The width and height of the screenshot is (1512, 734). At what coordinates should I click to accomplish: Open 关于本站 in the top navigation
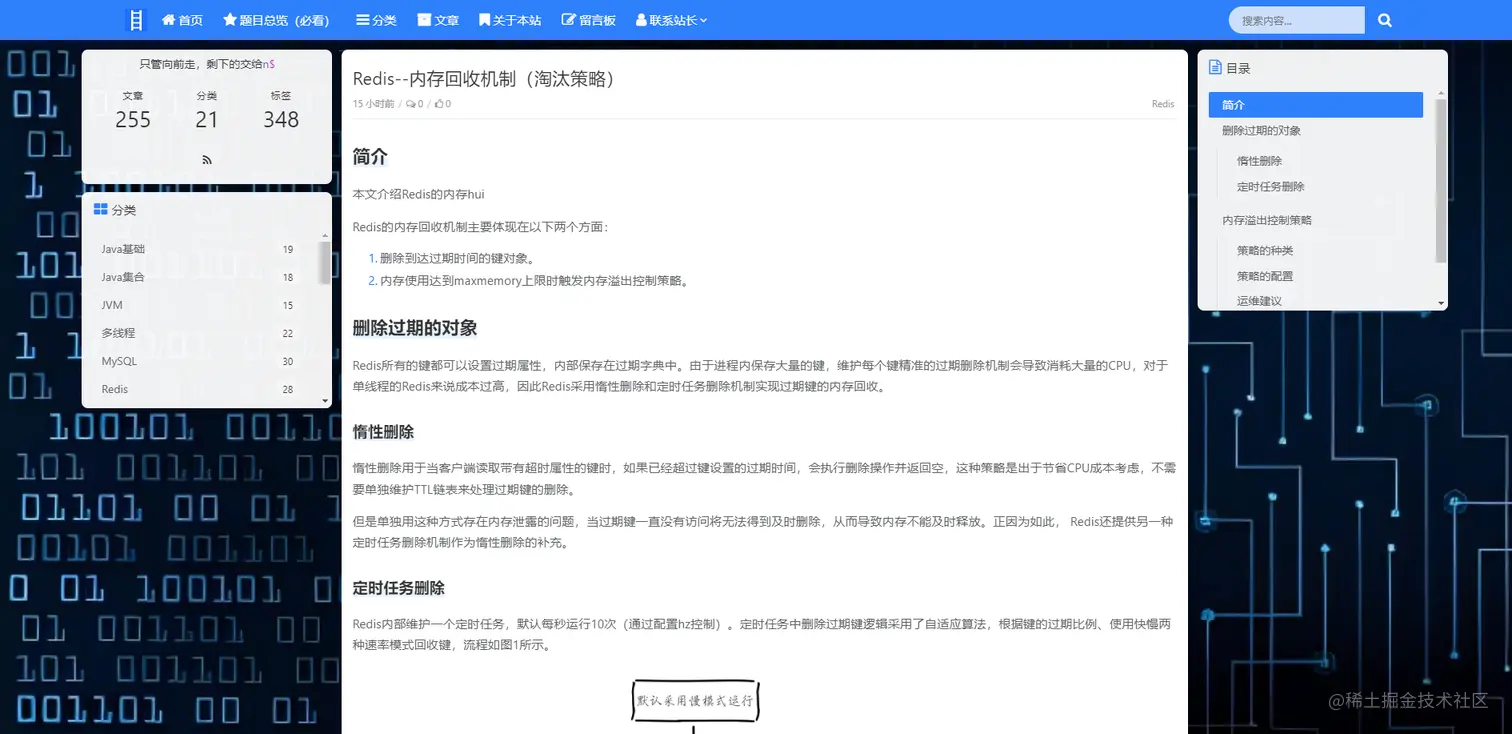(510, 20)
